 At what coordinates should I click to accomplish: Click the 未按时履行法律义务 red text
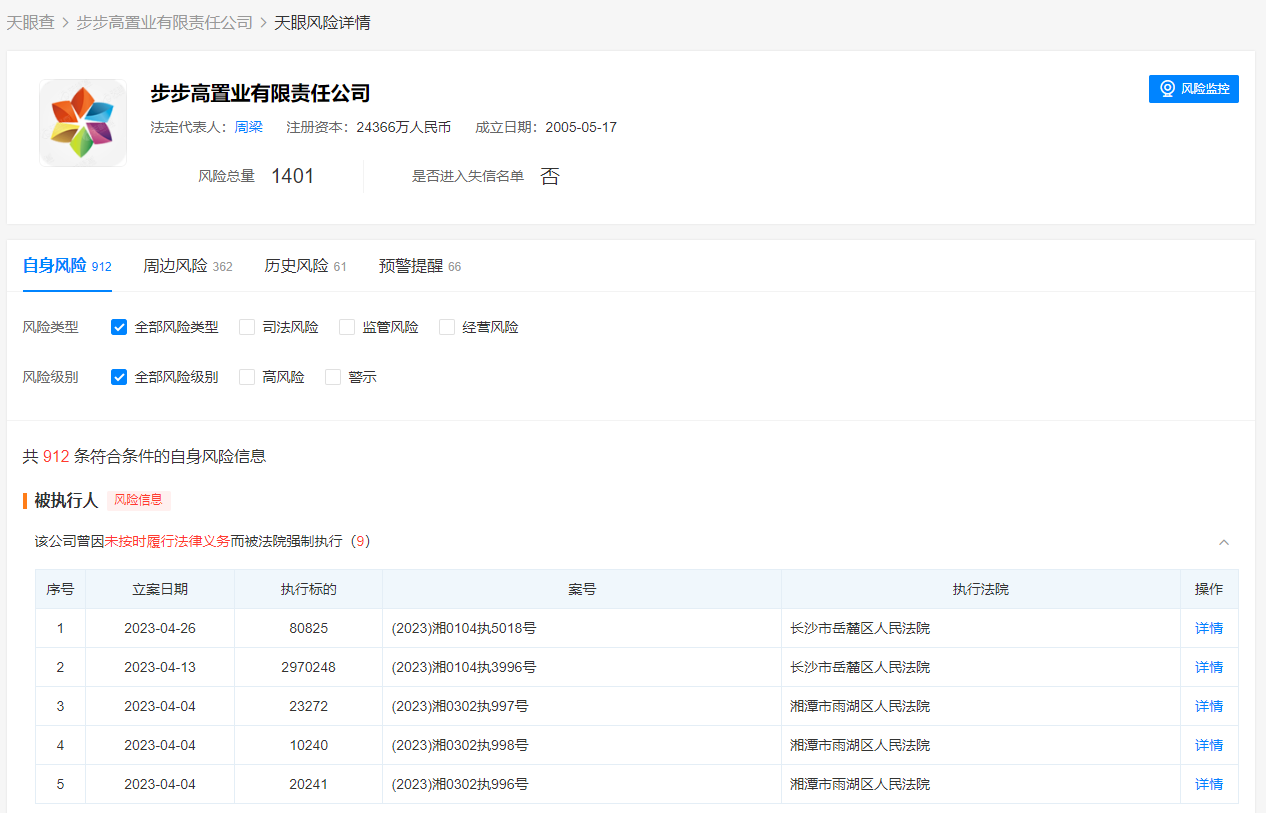167,541
